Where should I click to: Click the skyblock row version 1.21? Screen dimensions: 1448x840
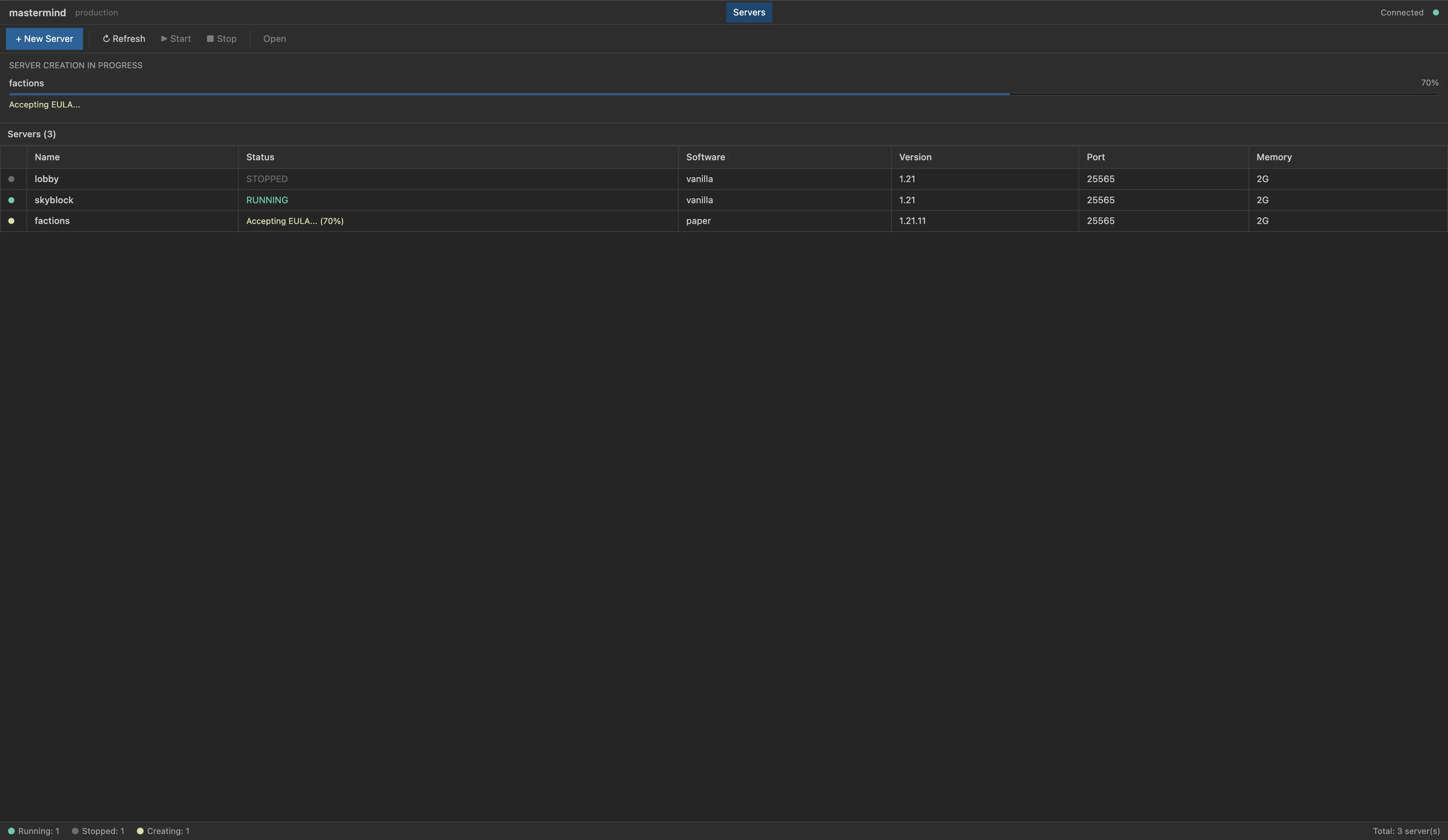coord(985,200)
